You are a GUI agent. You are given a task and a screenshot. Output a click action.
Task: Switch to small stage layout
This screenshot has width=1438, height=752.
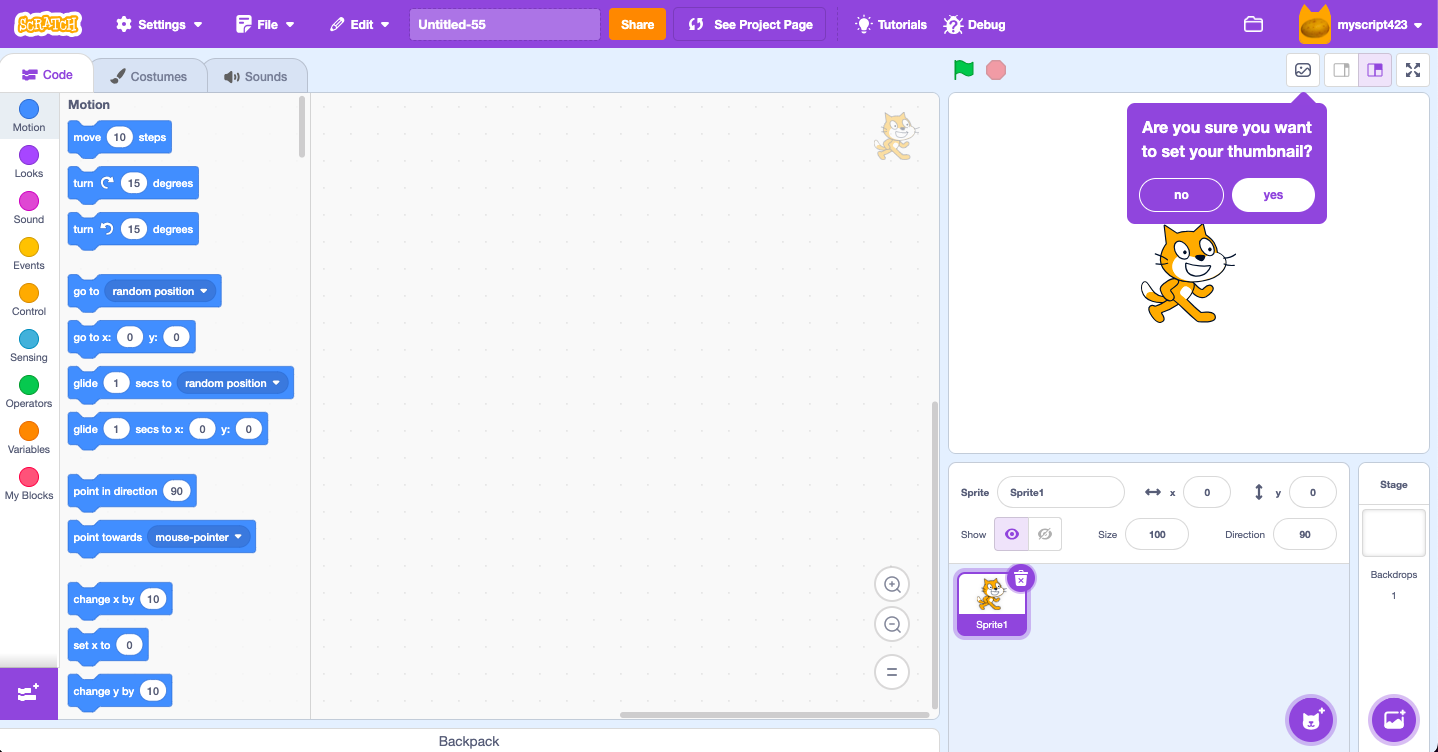(x=1342, y=70)
